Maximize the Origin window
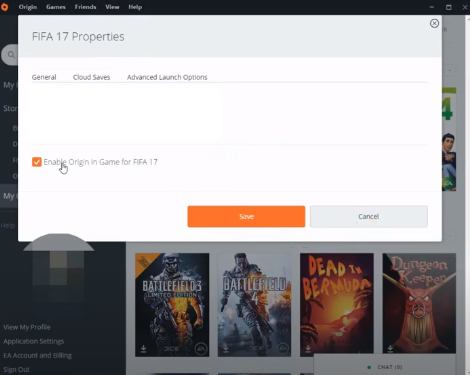The image size is (470, 375). click(449, 7)
